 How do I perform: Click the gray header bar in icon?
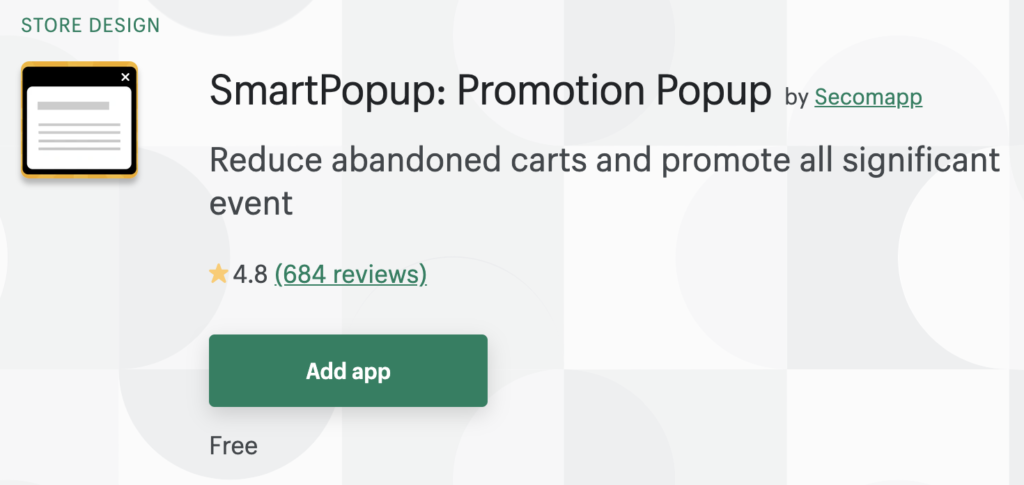(73, 105)
